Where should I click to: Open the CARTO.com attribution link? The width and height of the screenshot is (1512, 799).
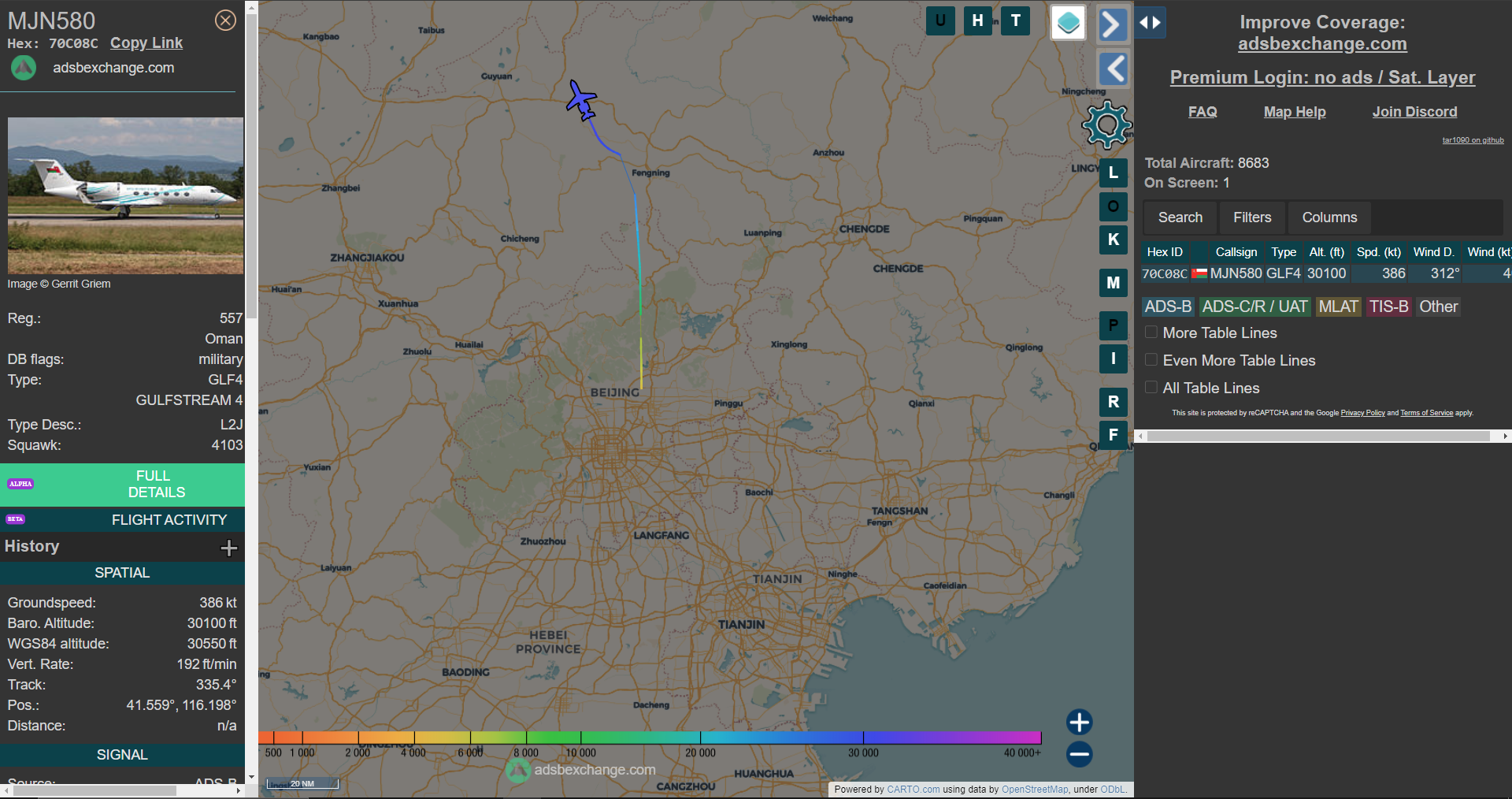point(913,790)
